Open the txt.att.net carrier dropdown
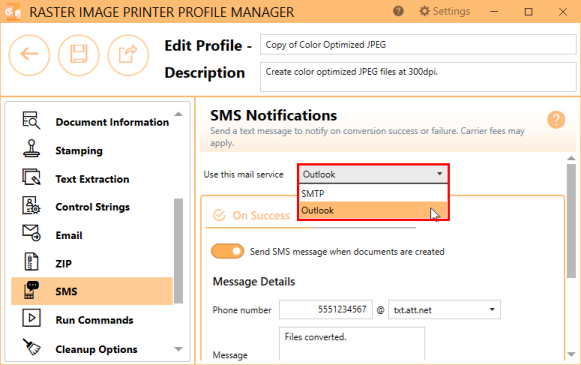This screenshot has height=365, width=581. (x=444, y=310)
